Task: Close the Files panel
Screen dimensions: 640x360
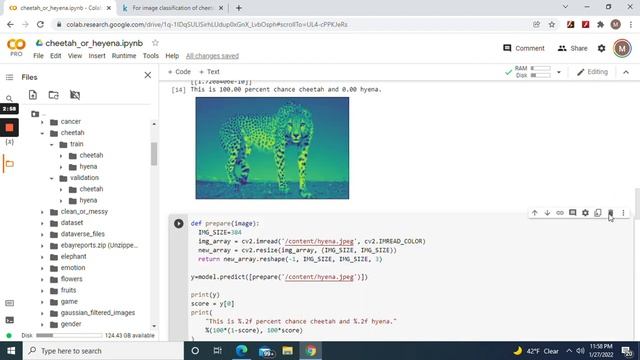Action: click(x=148, y=76)
